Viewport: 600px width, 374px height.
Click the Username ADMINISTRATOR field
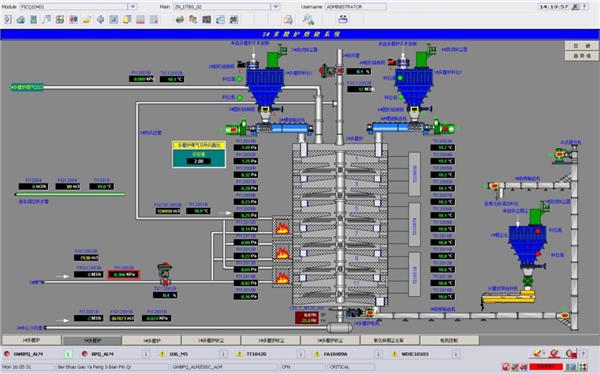point(355,7)
